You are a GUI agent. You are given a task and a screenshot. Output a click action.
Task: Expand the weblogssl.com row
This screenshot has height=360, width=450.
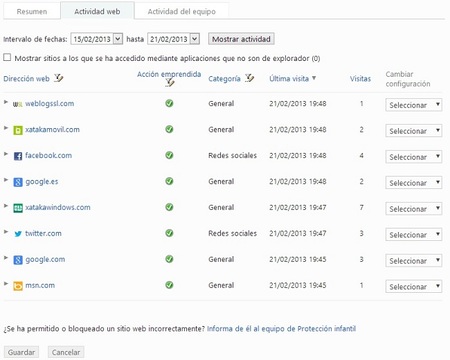[6, 102]
